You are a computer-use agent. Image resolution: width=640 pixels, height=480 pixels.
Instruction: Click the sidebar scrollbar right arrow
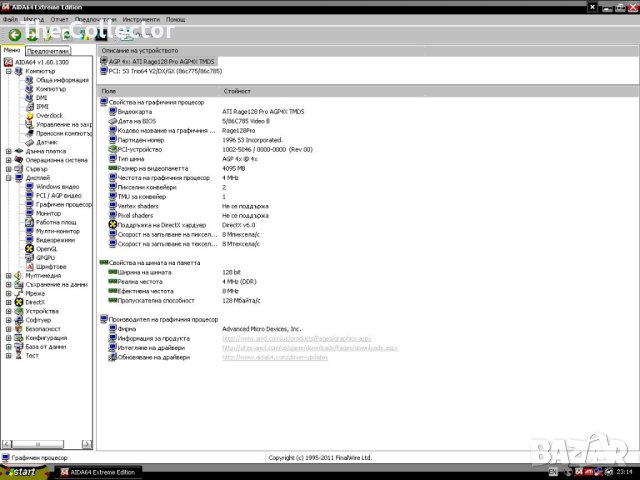click(x=87, y=444)
